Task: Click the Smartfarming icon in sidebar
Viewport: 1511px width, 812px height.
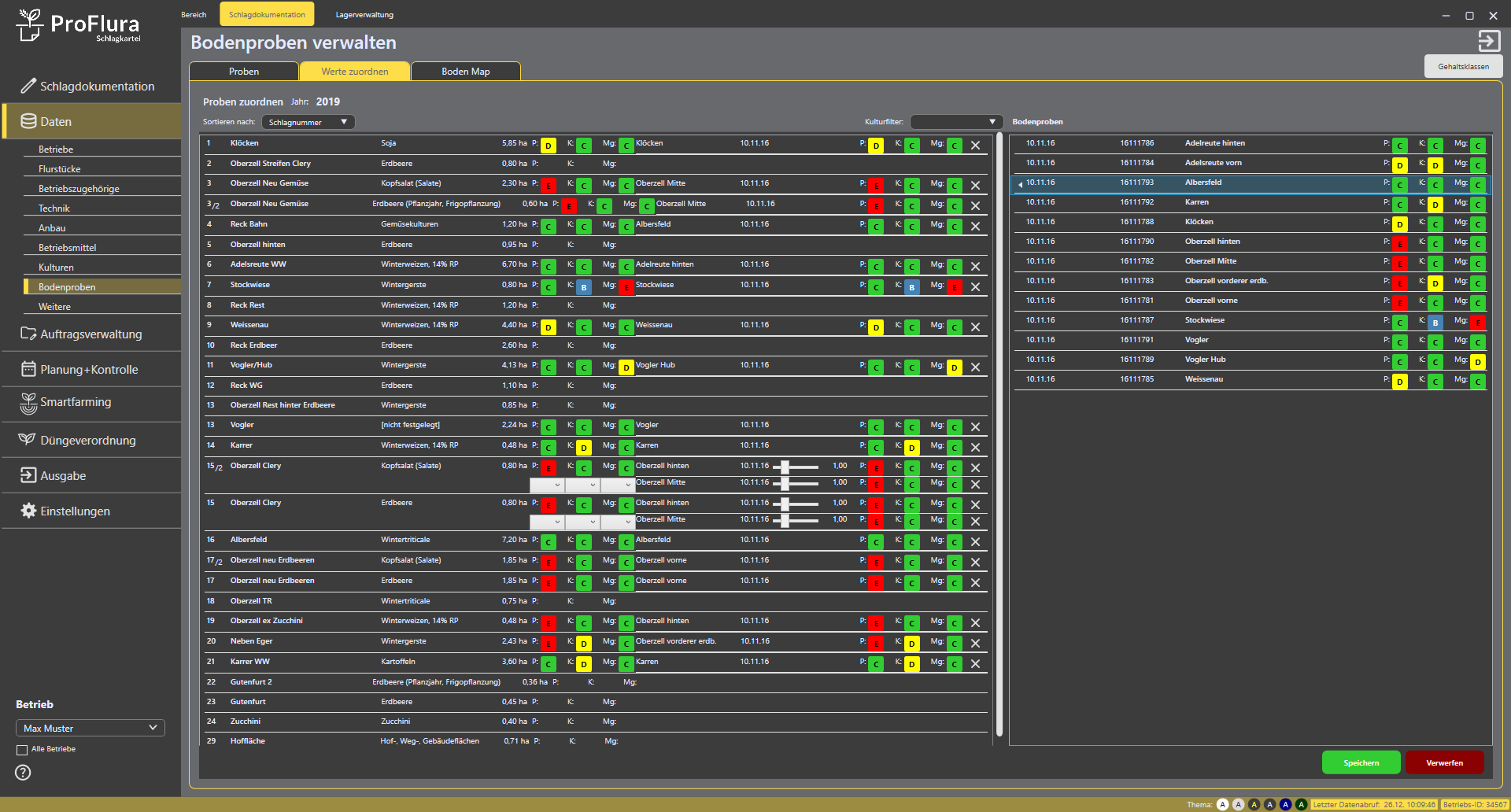Action: point(28,403)
